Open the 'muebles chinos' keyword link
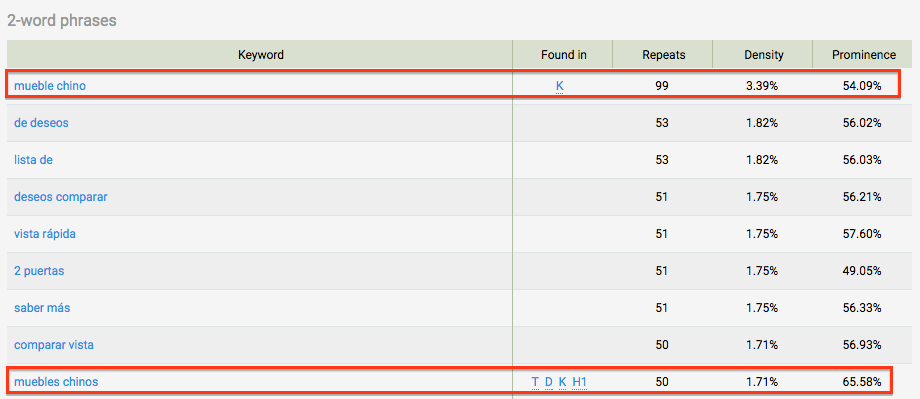The height and width of the screenshot is (399, 920). 56,382
